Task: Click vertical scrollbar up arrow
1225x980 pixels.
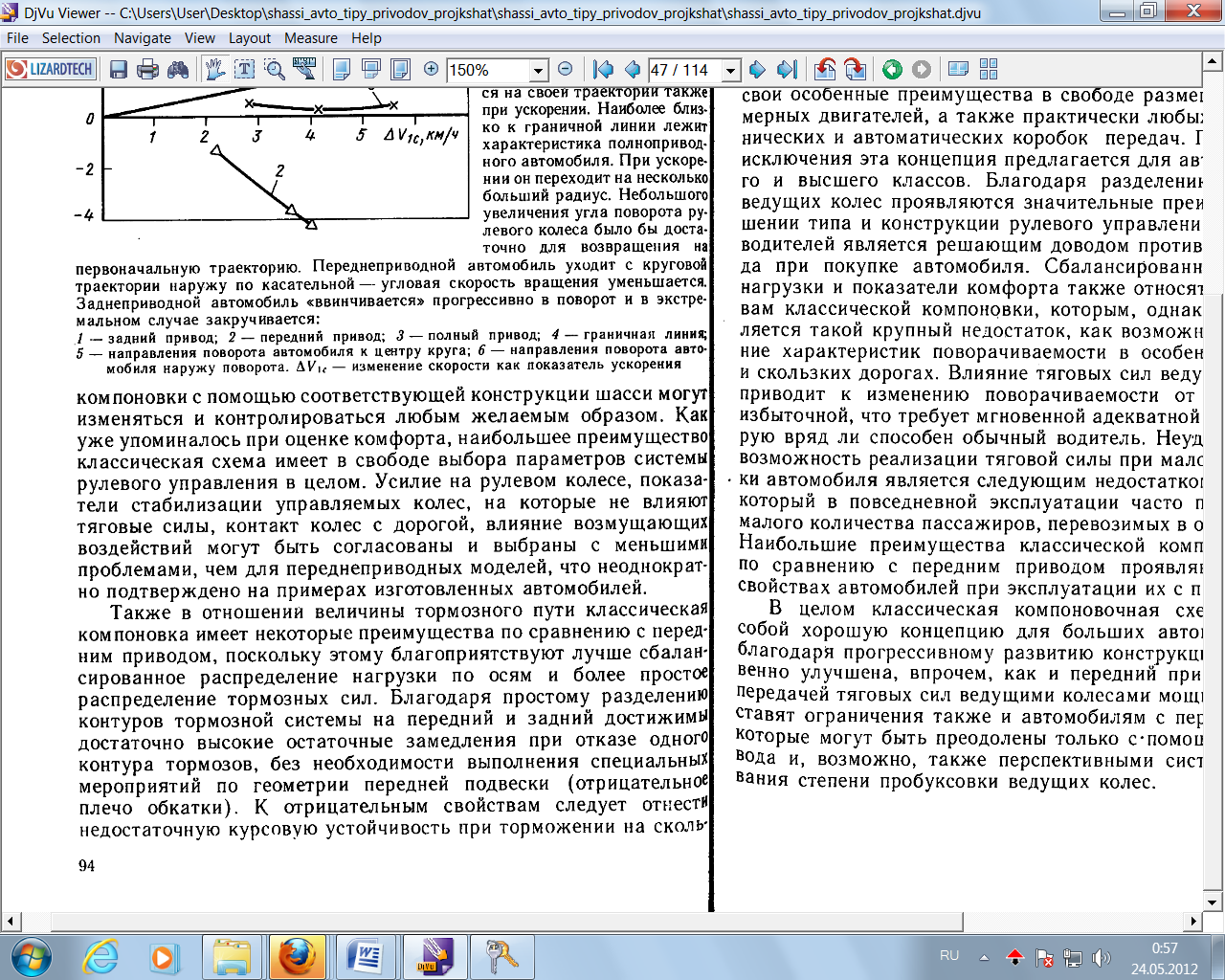Action: pyautogui.click(x=1214, y=60)
